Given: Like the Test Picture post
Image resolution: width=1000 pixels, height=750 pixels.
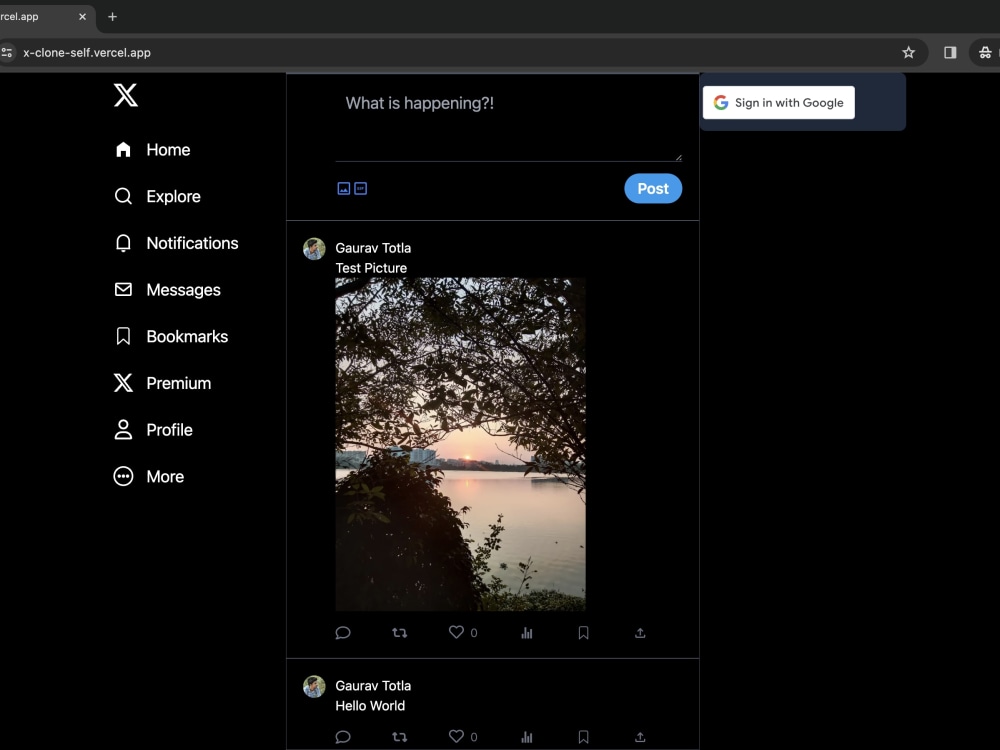Looking at the screenshot, I should click(456, 632).
